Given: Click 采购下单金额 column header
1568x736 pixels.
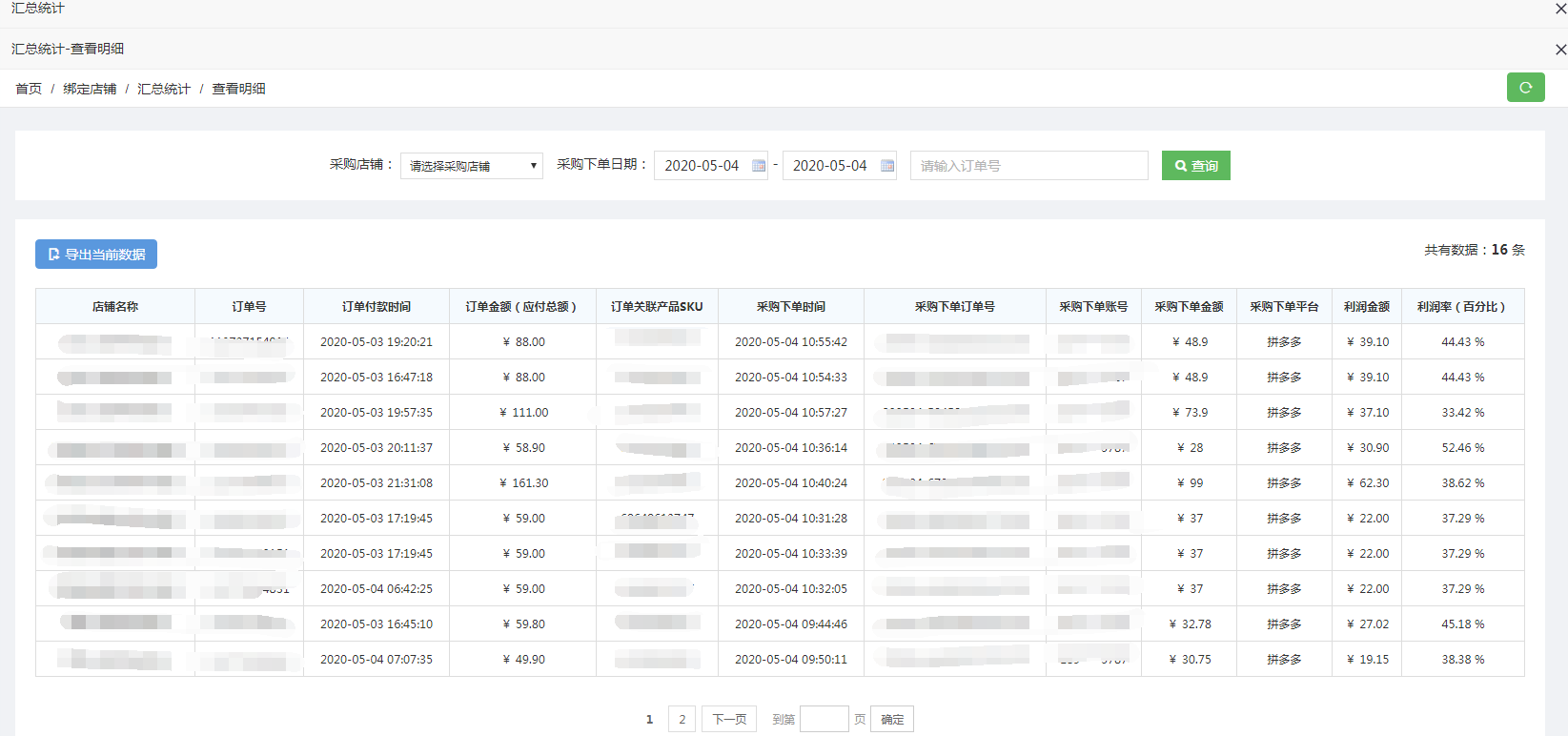Looking at the screenshot, I should tap(1190, 307).
